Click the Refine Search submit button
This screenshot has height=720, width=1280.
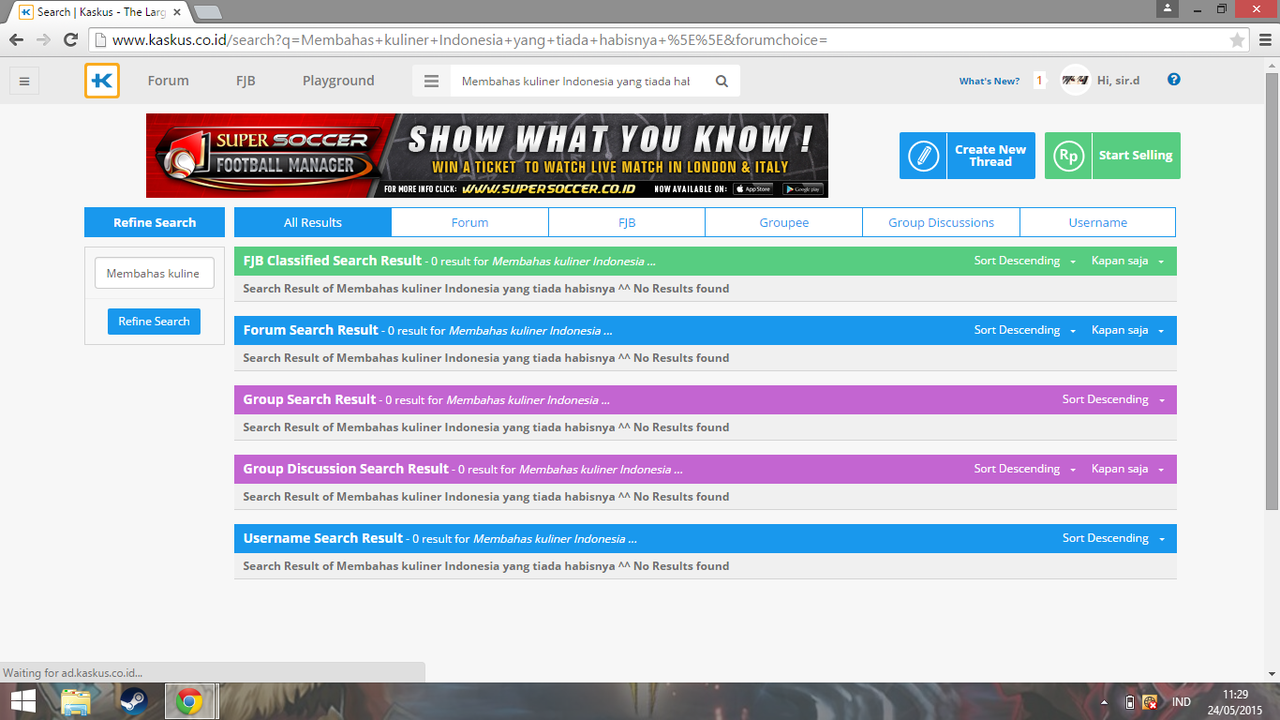click(154, 321)
